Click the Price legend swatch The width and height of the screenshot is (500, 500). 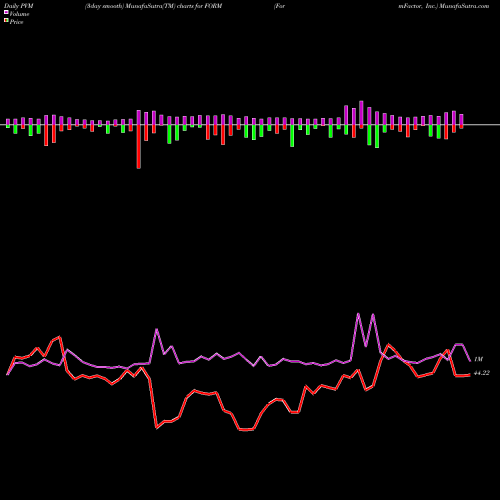coord(6,21)
